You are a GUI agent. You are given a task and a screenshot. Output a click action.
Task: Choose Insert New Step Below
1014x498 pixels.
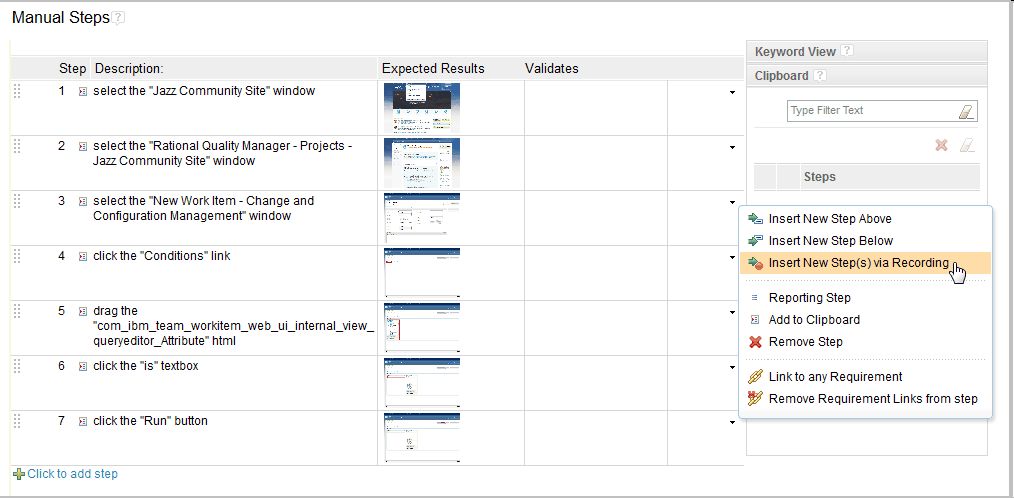[x=865, y=241]
